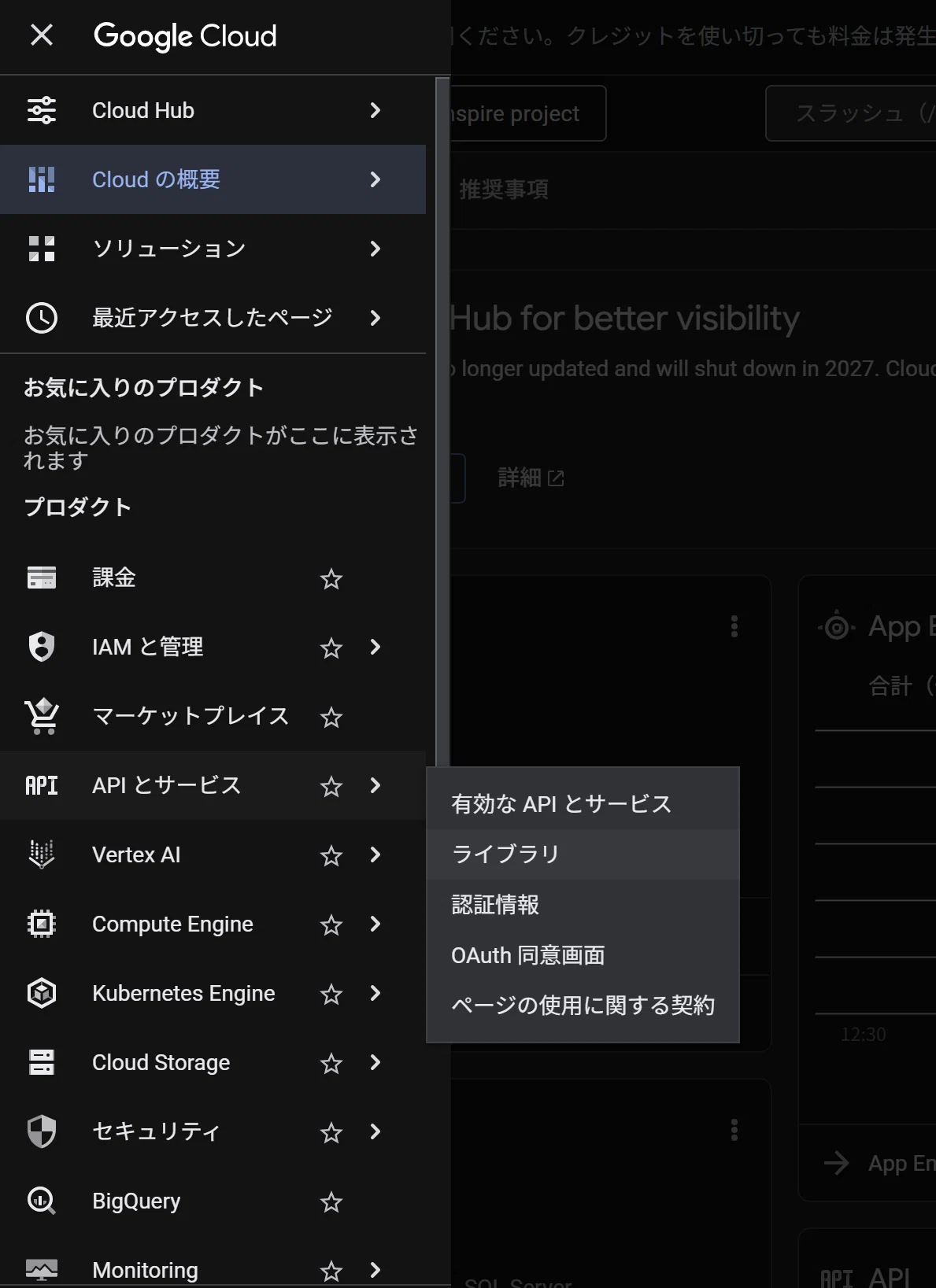Viewport: 936px width, 1288px height.
Task: Close the navigation menu with the X icon
Action: click(42, 35)
